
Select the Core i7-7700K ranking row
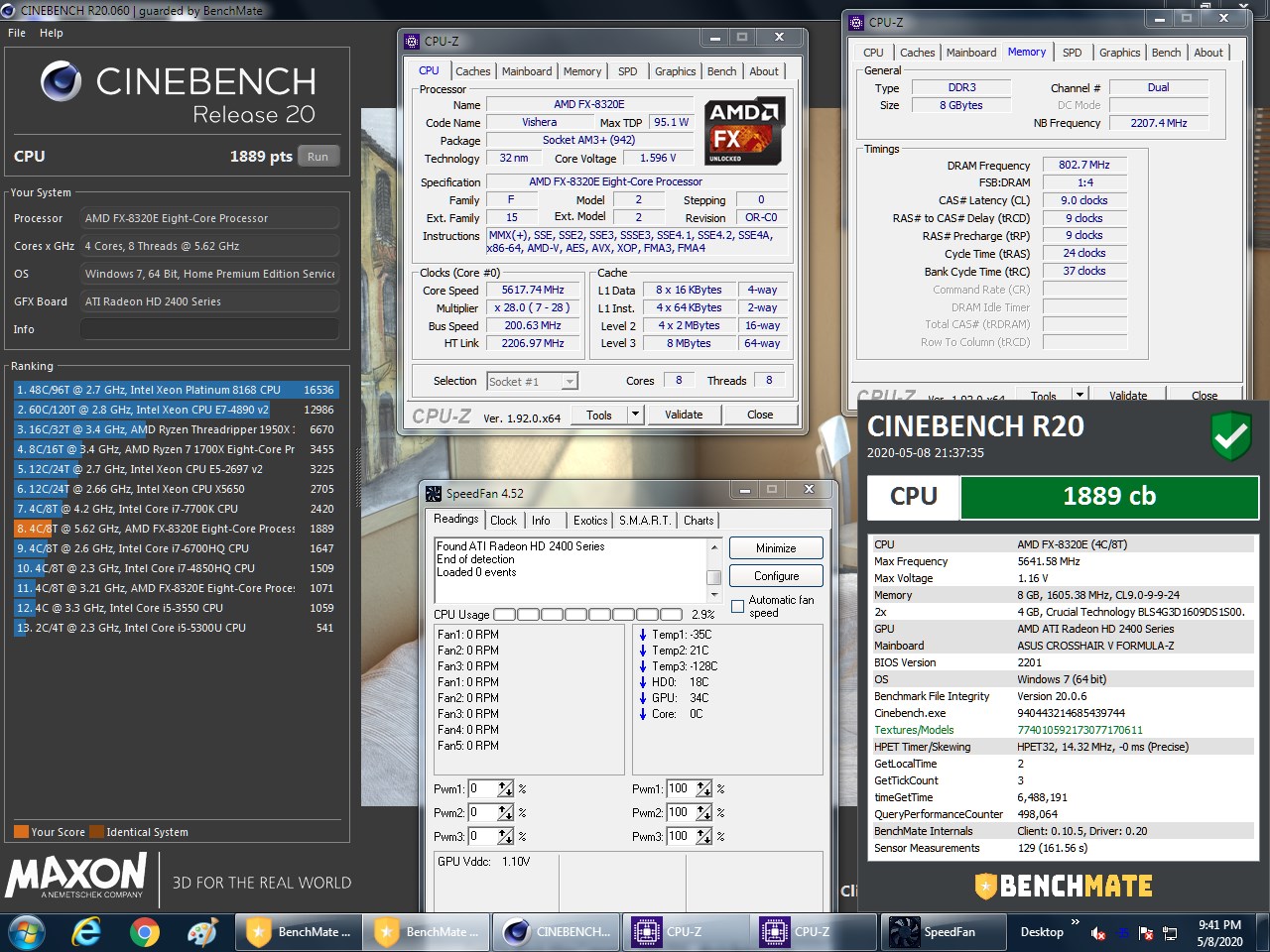(x=176, y=509)
